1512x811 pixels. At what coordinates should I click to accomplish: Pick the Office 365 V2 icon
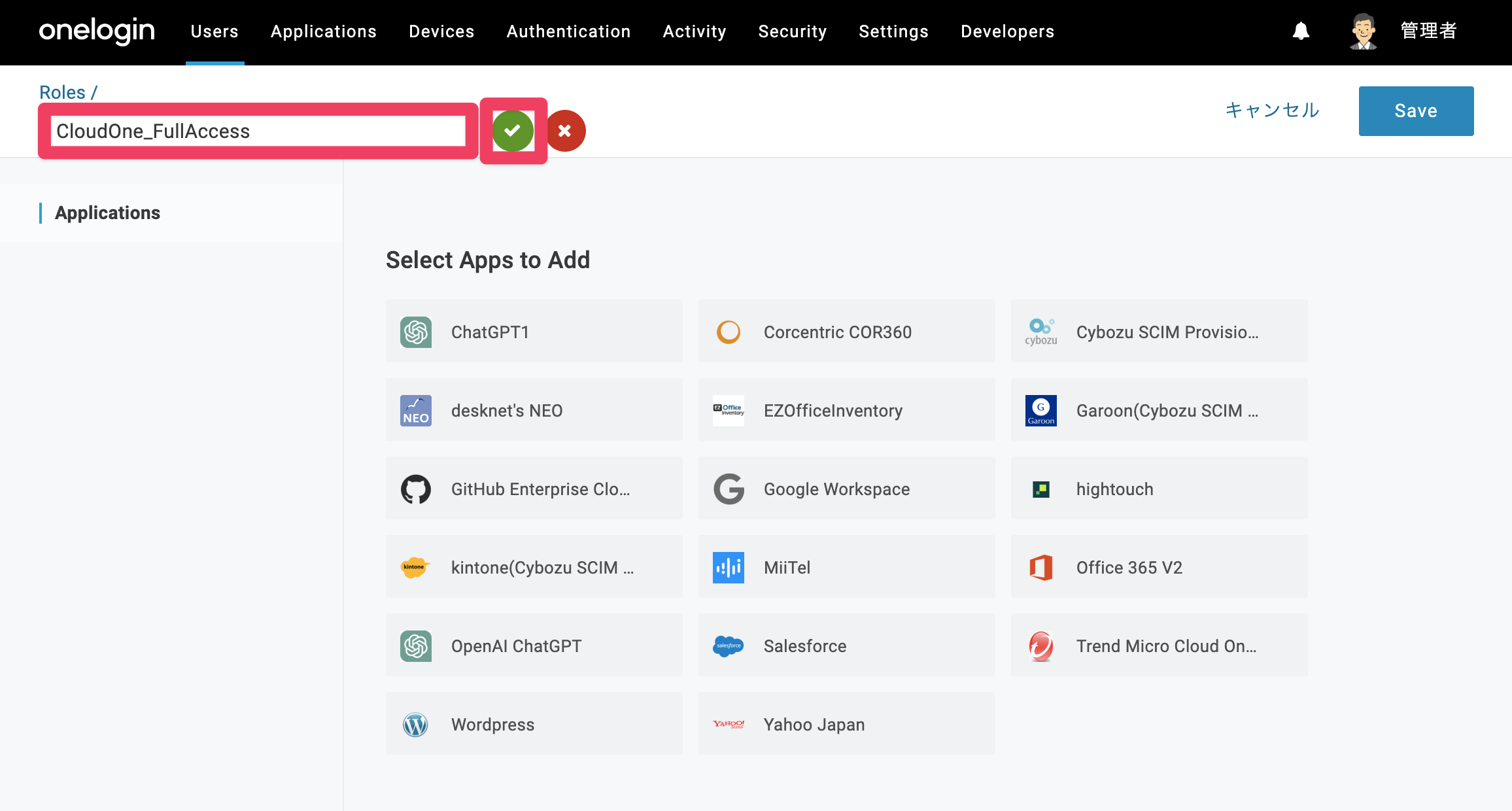(1041, 567)
